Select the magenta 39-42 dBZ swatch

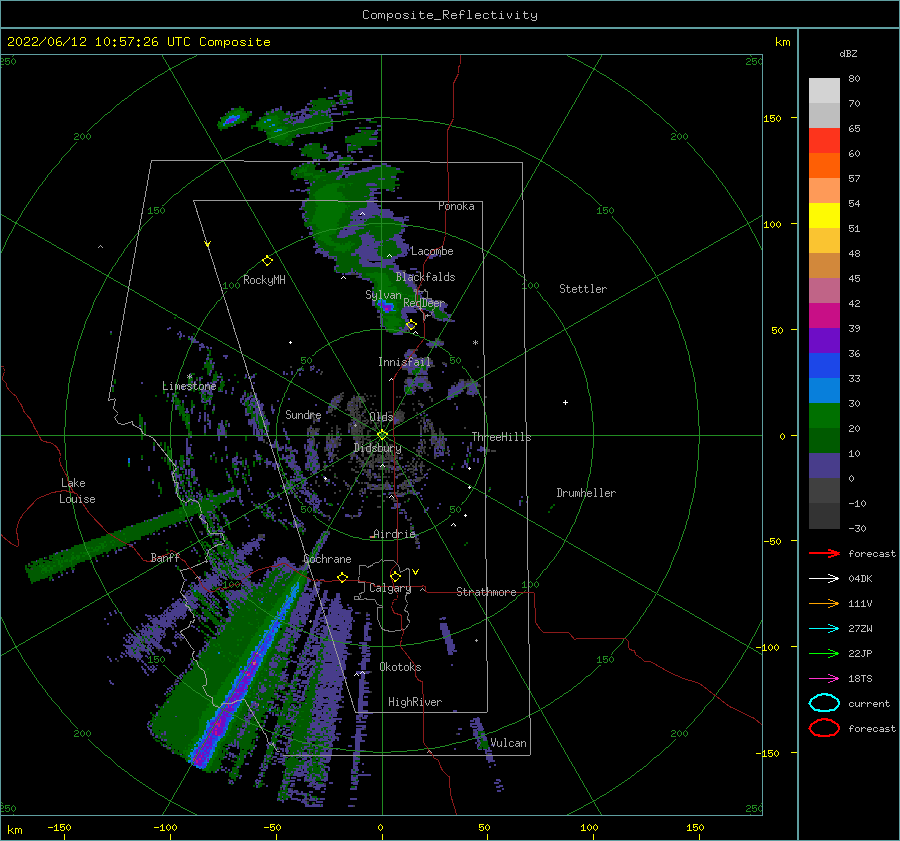pyautogui.click(x=824, y=316)
